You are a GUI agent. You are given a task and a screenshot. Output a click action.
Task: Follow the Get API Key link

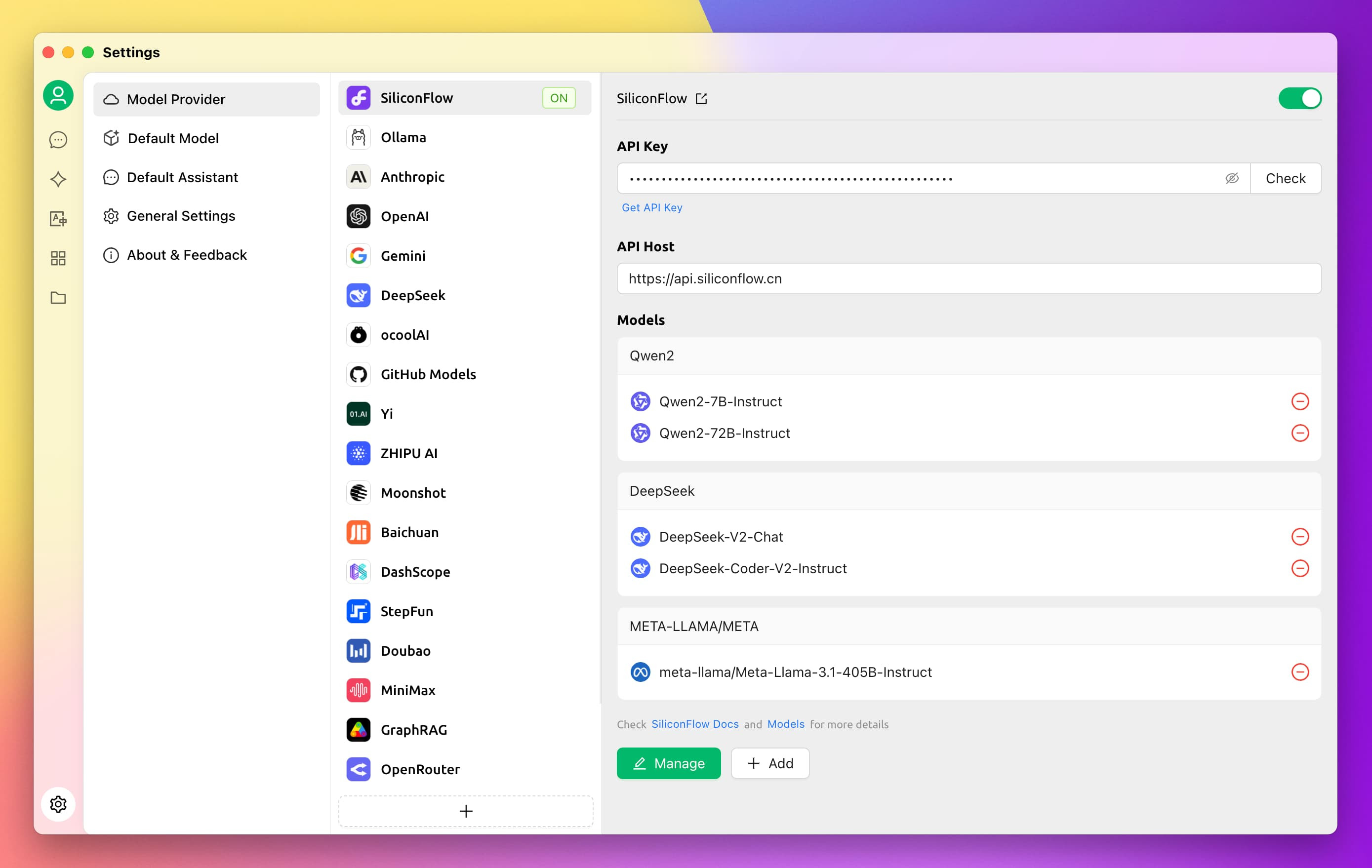point(652,208)
